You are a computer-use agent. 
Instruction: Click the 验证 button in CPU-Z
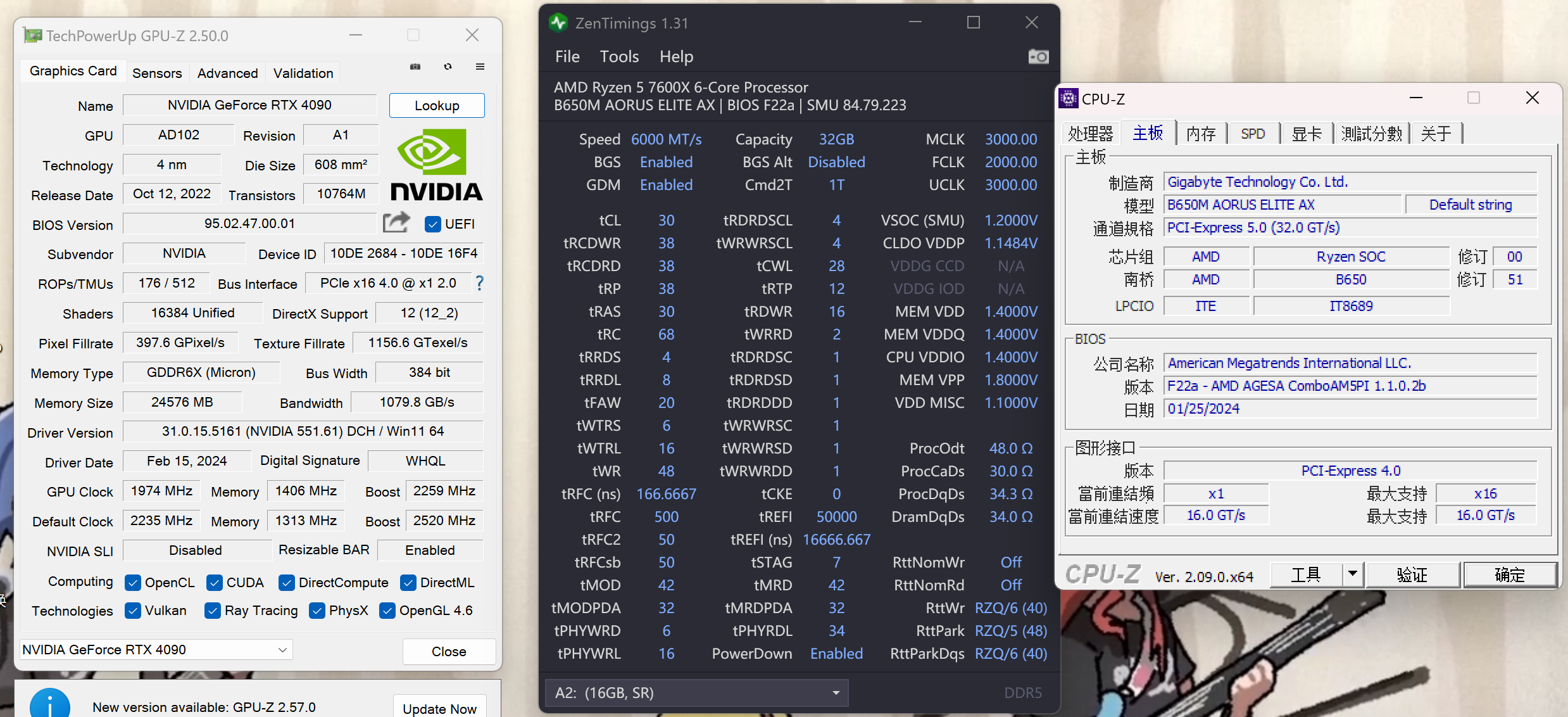[1414, 574]
